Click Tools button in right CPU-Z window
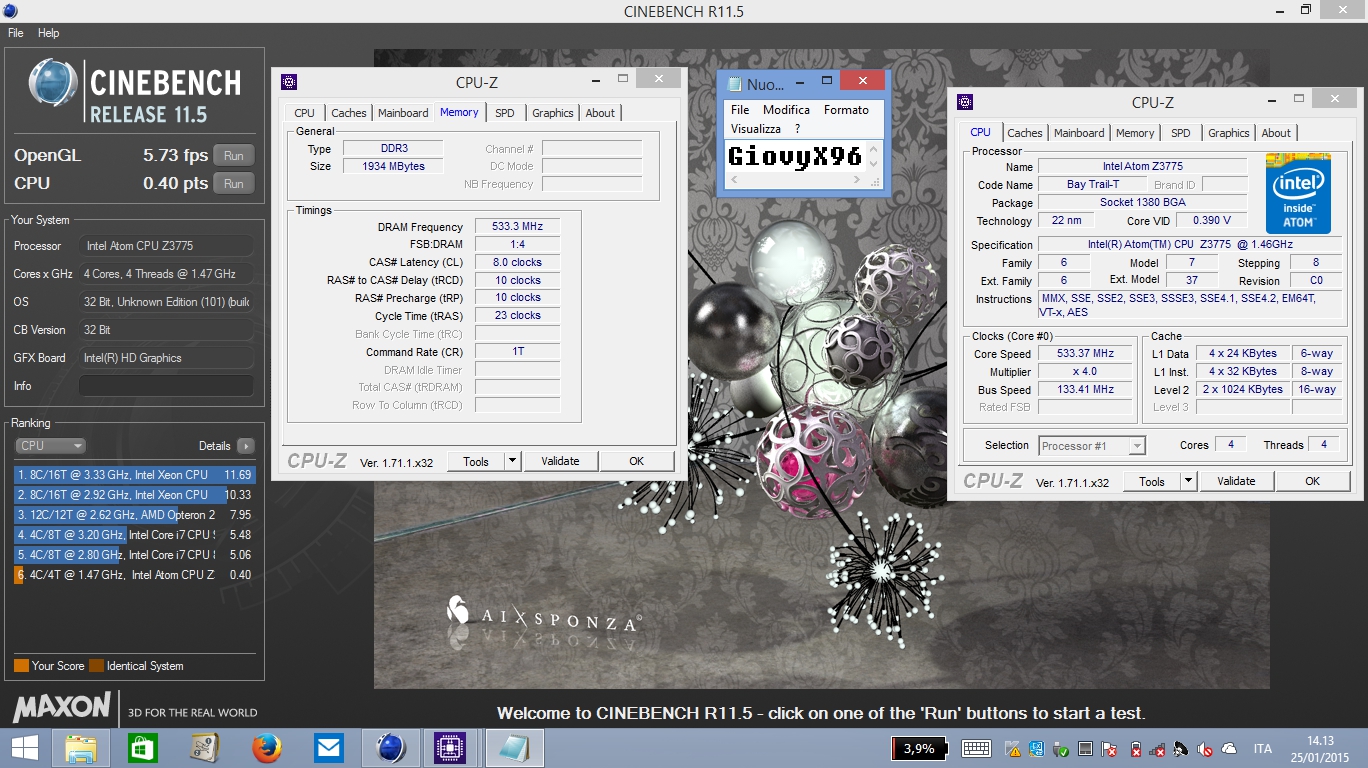Image resolution: width=1368 pixels, height=768 pixels. tap(1152, 481)
